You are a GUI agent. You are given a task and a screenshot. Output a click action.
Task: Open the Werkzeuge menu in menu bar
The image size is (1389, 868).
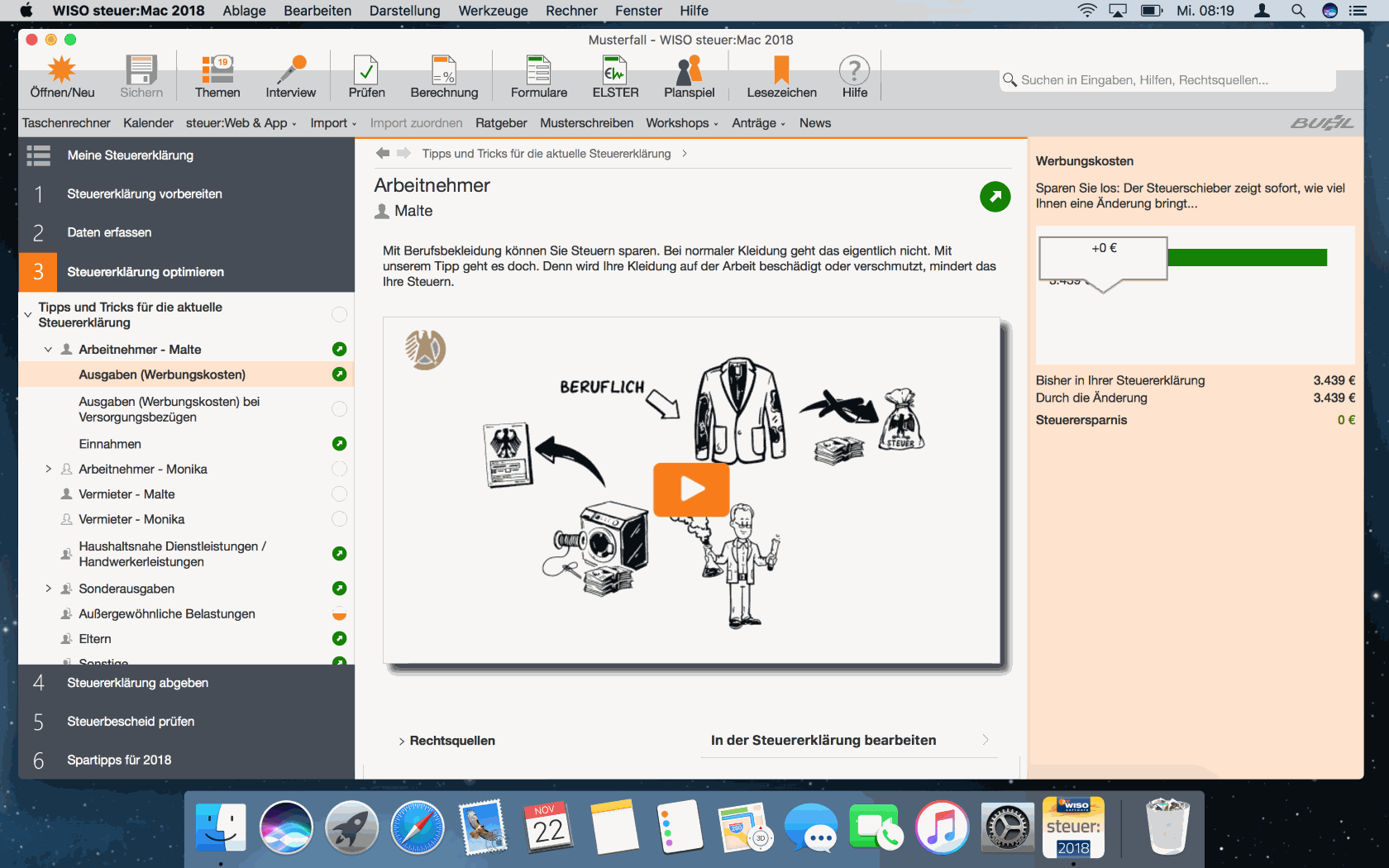click(x=493, y=11)
